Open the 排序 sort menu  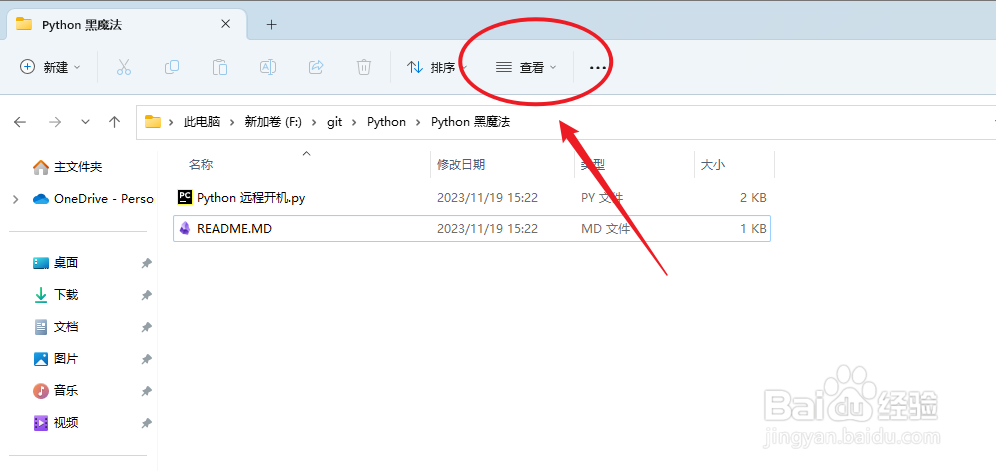[x=437, y=67]
